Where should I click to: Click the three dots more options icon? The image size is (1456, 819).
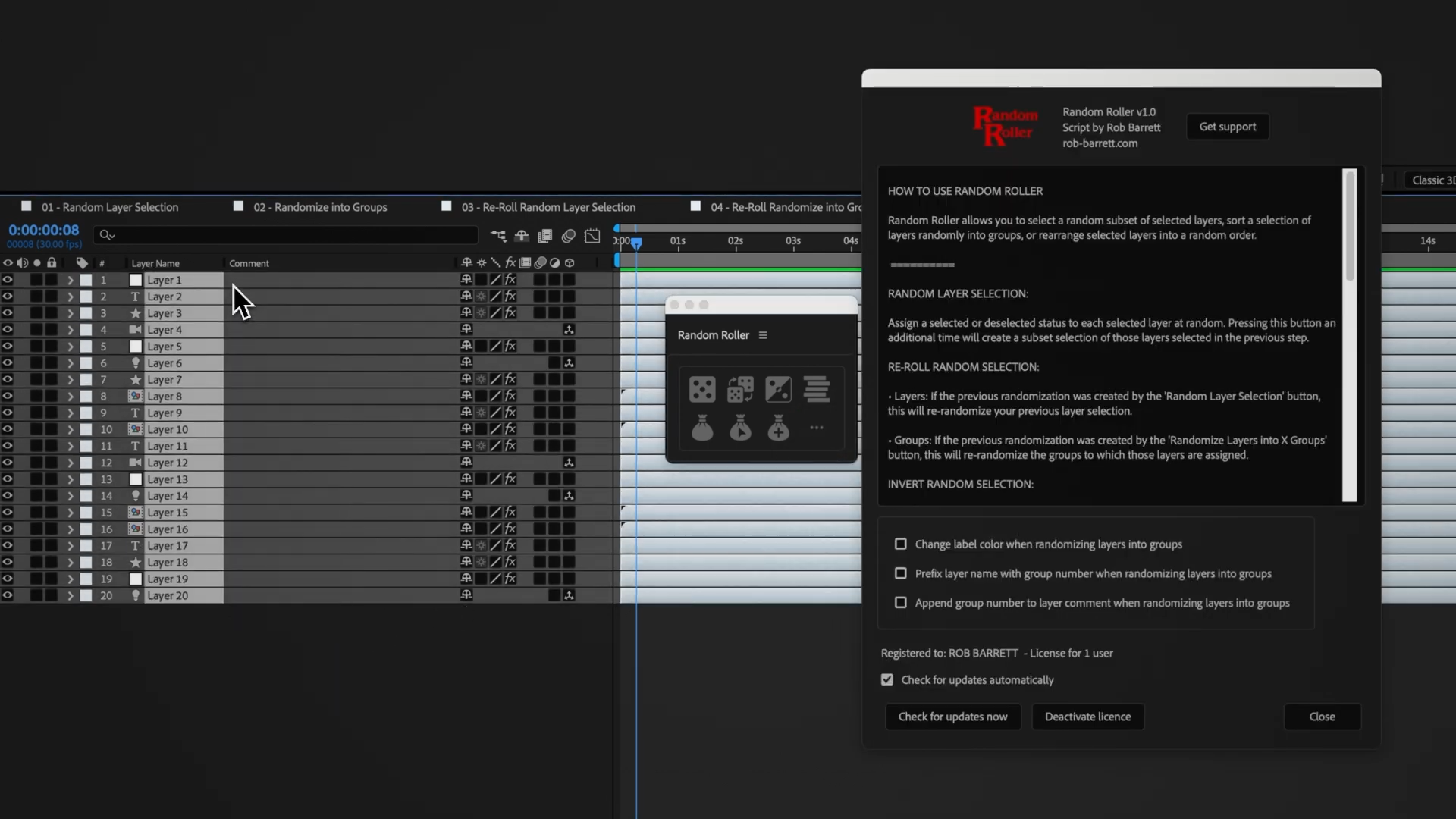[817, 428]
